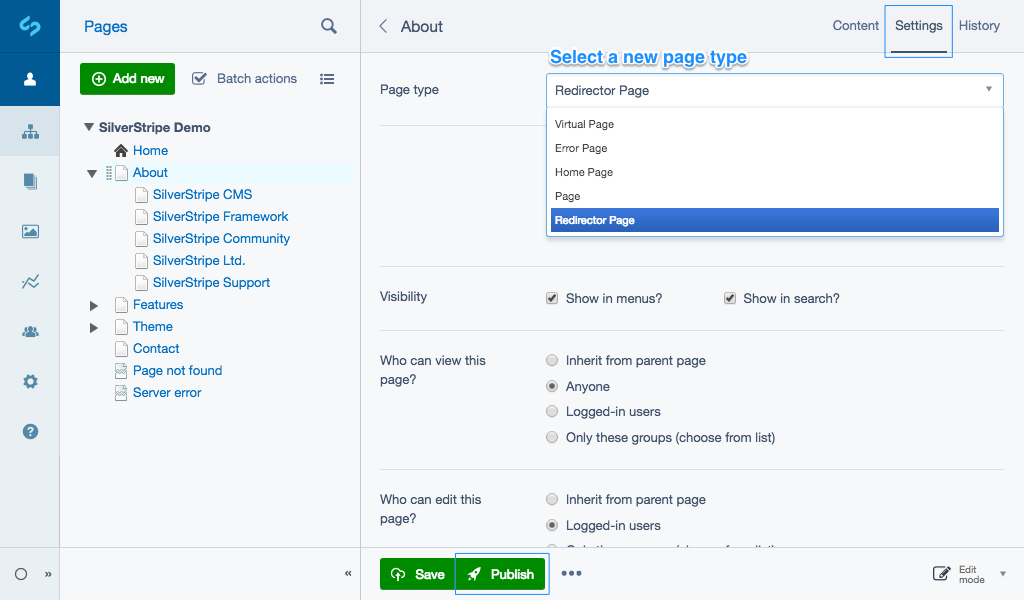Screen dimensions: 1024x600
Task: Open the Settings gear in the sidebar
Action: tap(29, 381)
